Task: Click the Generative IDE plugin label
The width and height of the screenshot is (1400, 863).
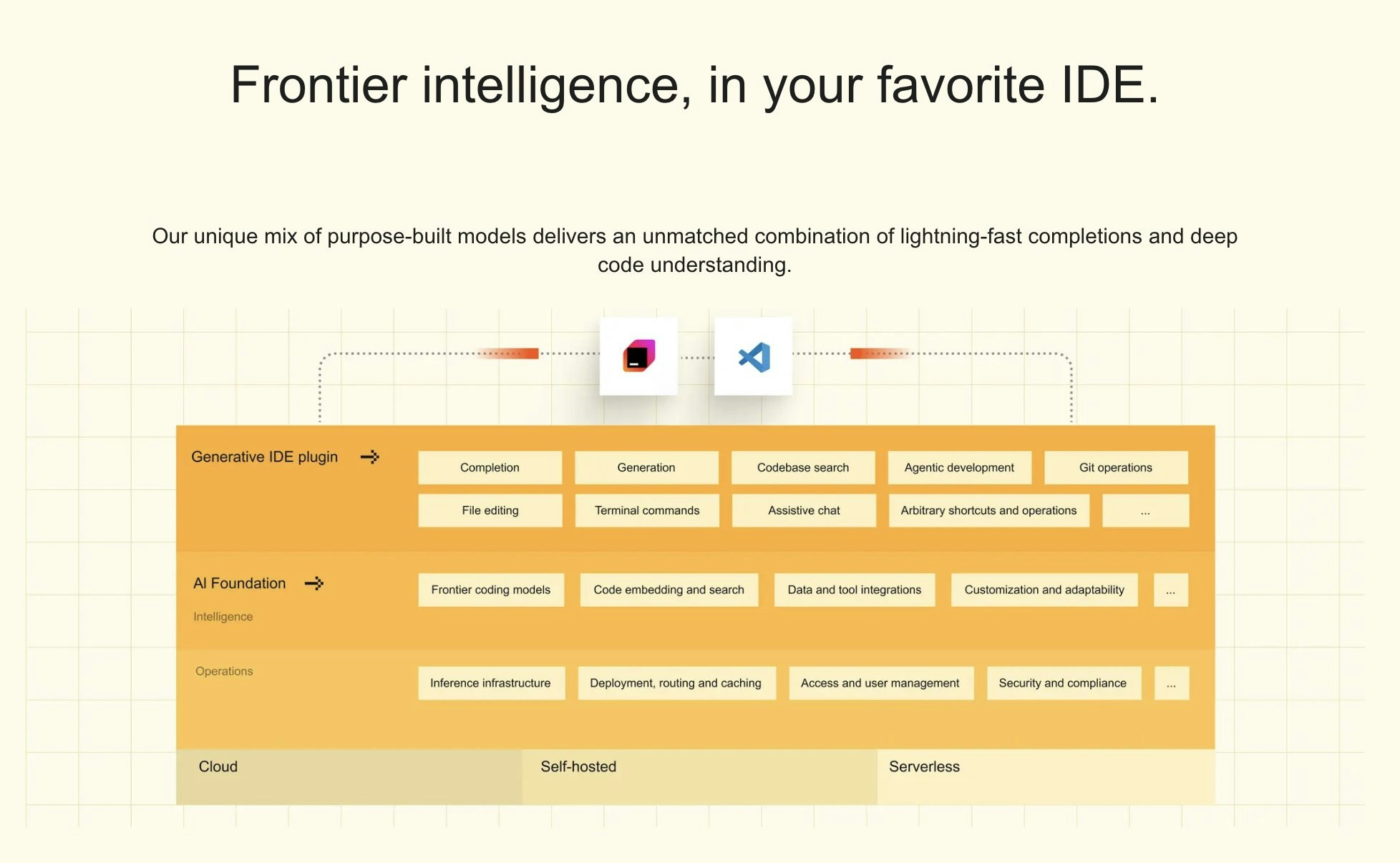Action: (265, 457)
